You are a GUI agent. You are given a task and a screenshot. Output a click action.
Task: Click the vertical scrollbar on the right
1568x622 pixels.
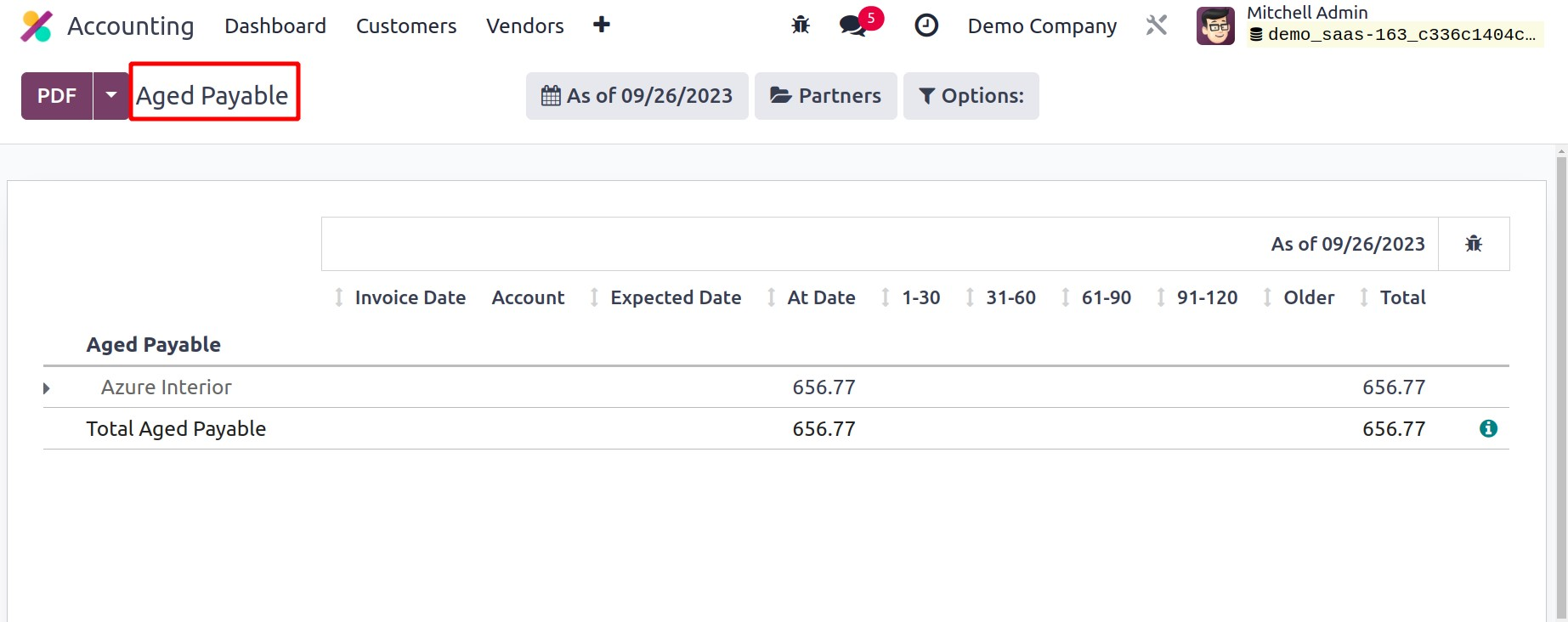point(1560,382)
